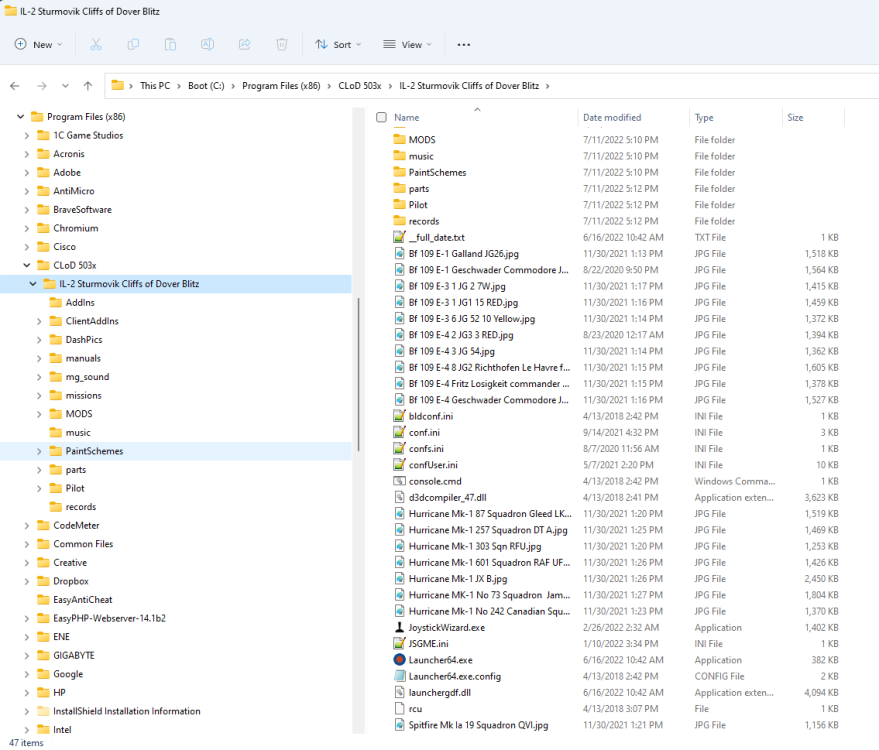This screenshot has height=750, width=879.
Task: Select Program Files (x86) in address breadcrumb
Action: coord(280,86)
